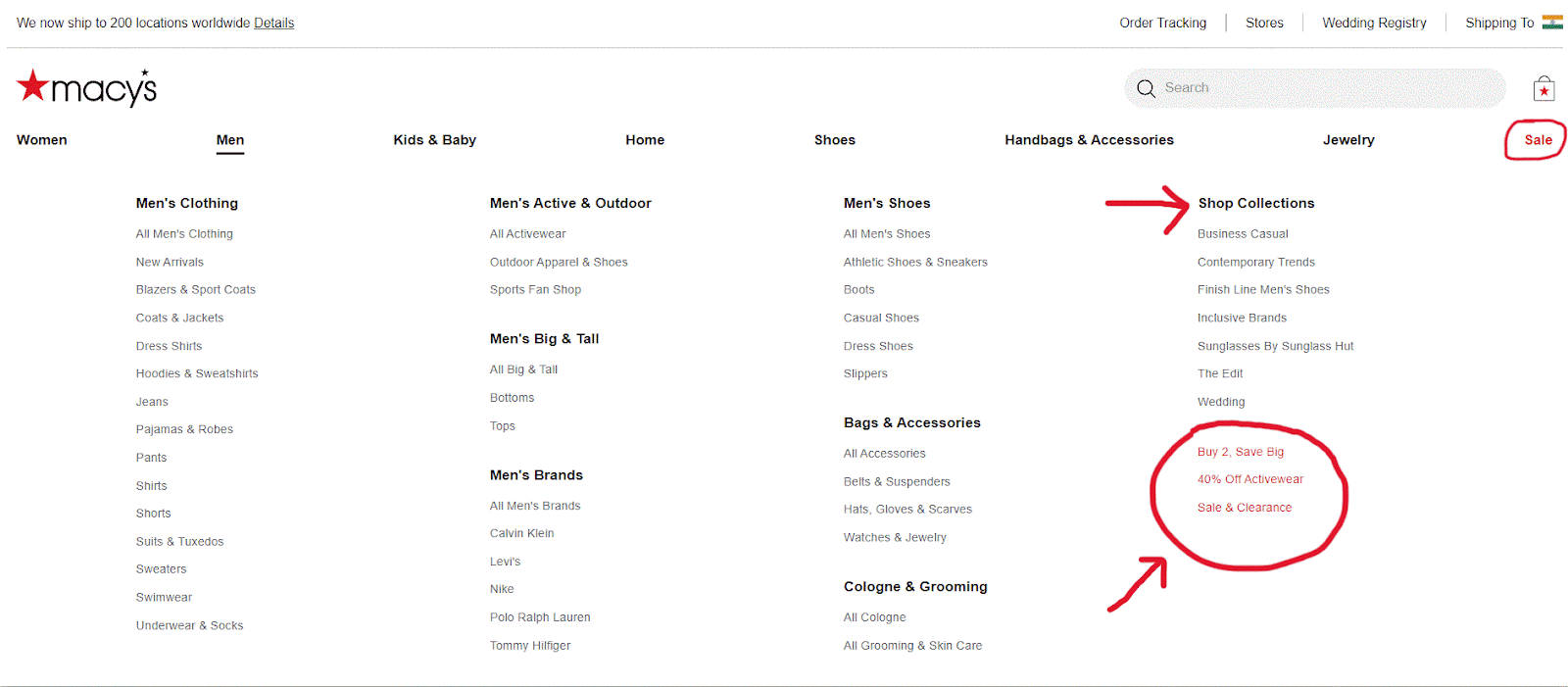Select Levi's brand
The image size is (1568, 687).
(505, 562)
